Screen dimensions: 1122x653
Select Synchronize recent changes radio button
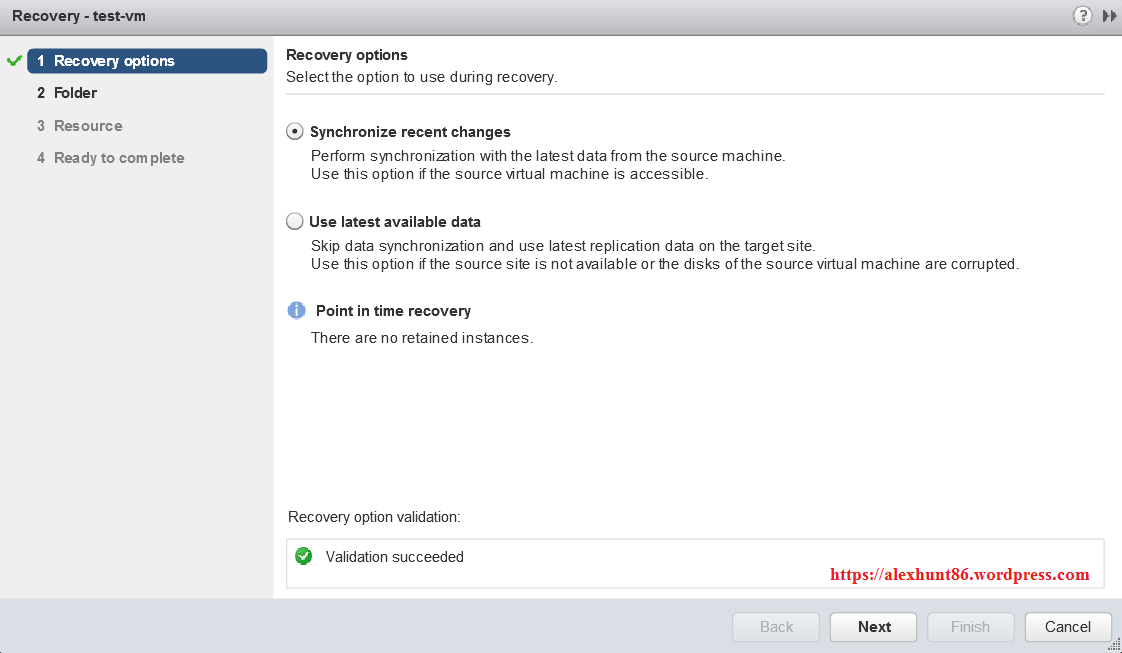click(x=295, y=132)
